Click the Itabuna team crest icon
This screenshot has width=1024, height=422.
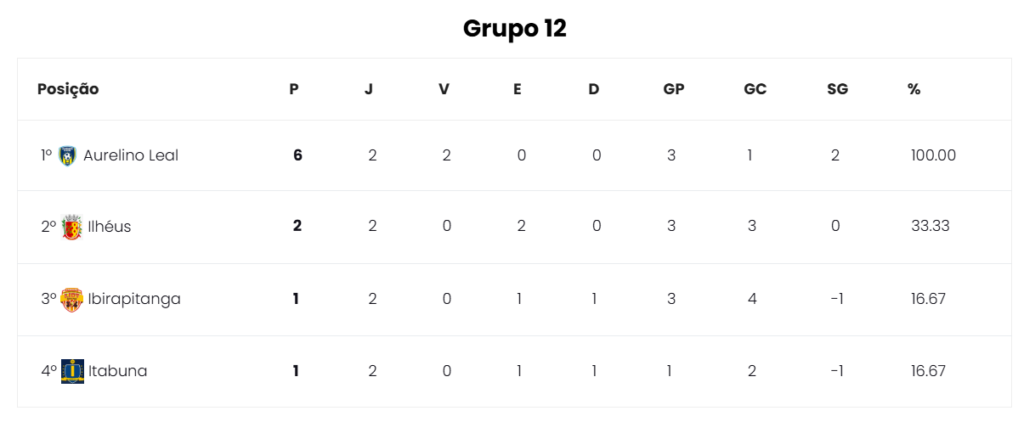click(72, 371)
